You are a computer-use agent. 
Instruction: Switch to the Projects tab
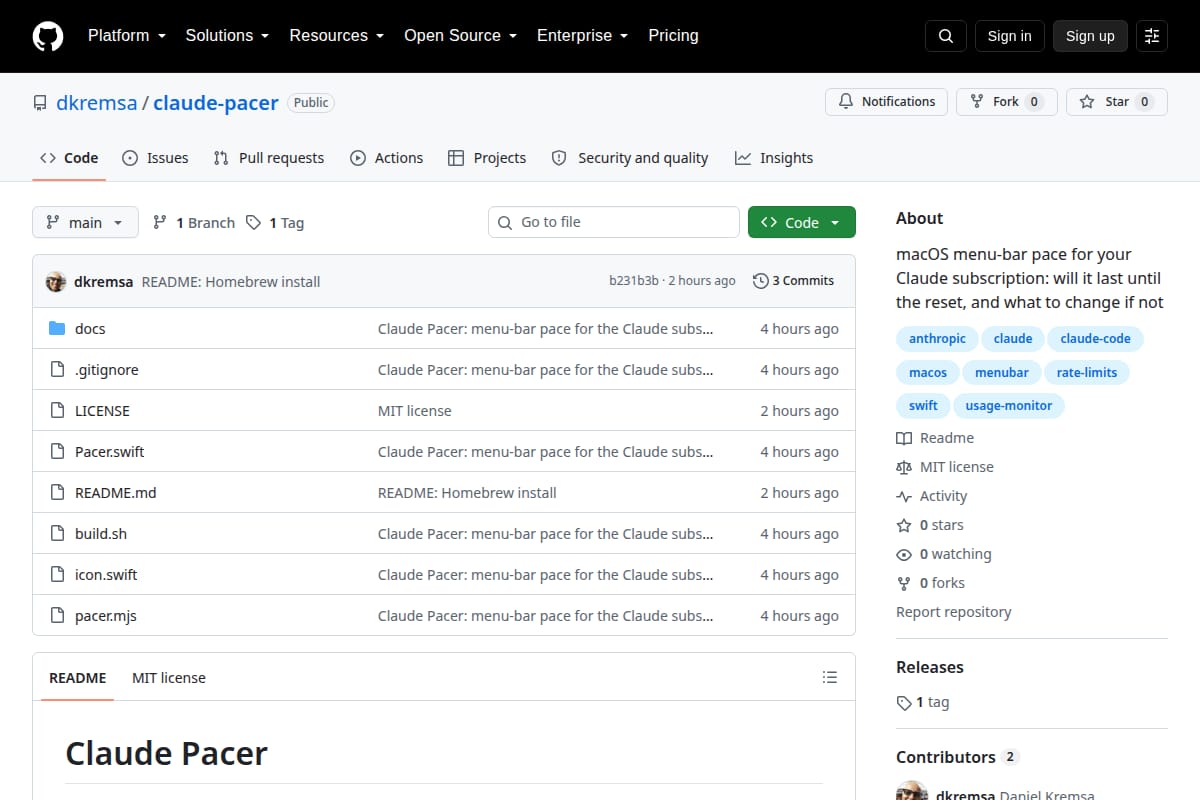pyautogui.click(x=487, y=158)
